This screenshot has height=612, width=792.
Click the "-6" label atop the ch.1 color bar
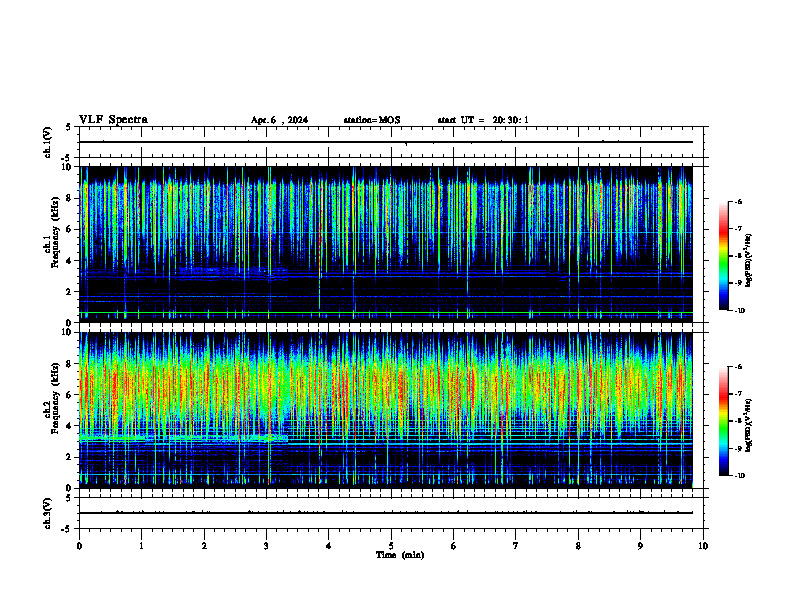click(737, 201)
